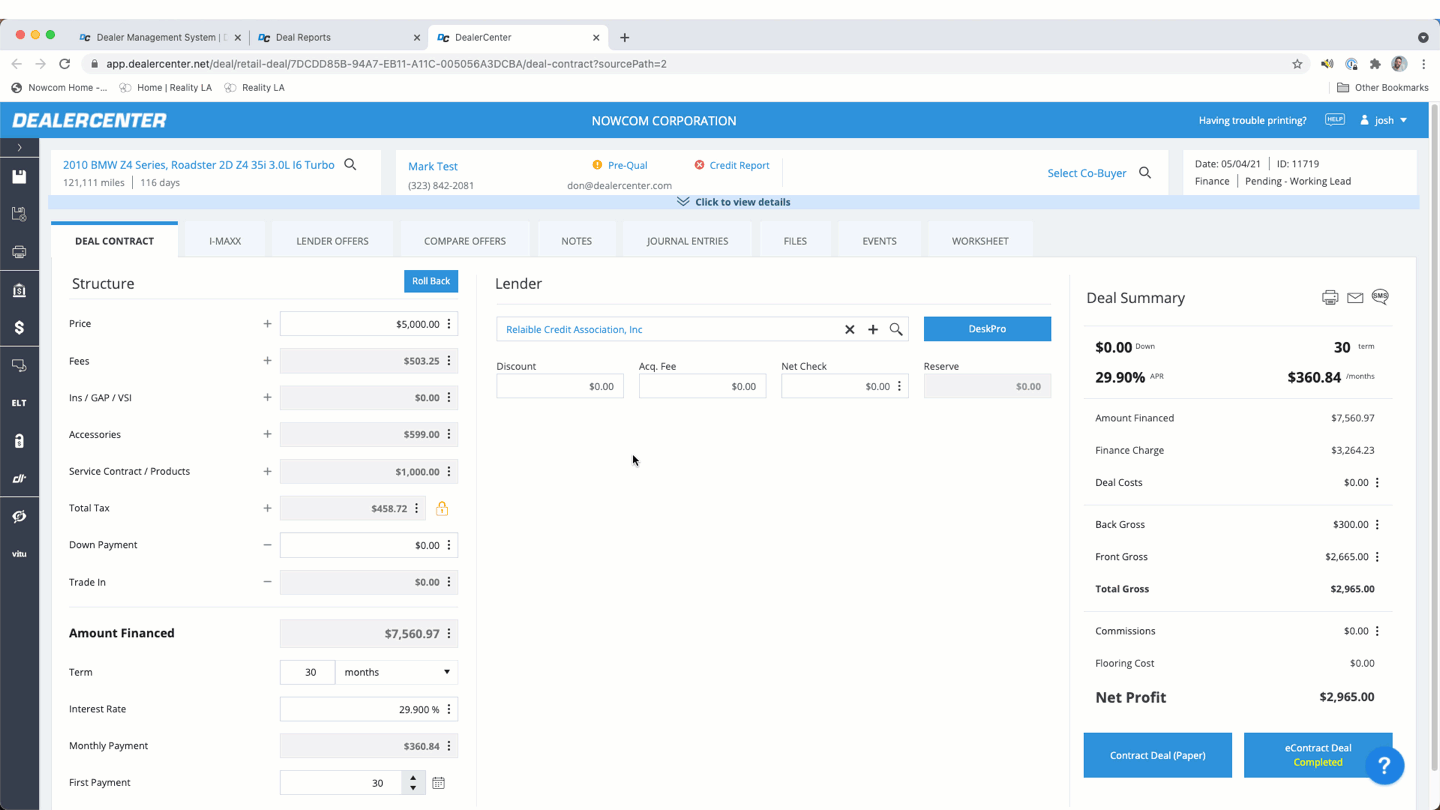This screenshot has width=1440, height=810.
Task: Expand Click to view details bar
Action: (734, 202)
